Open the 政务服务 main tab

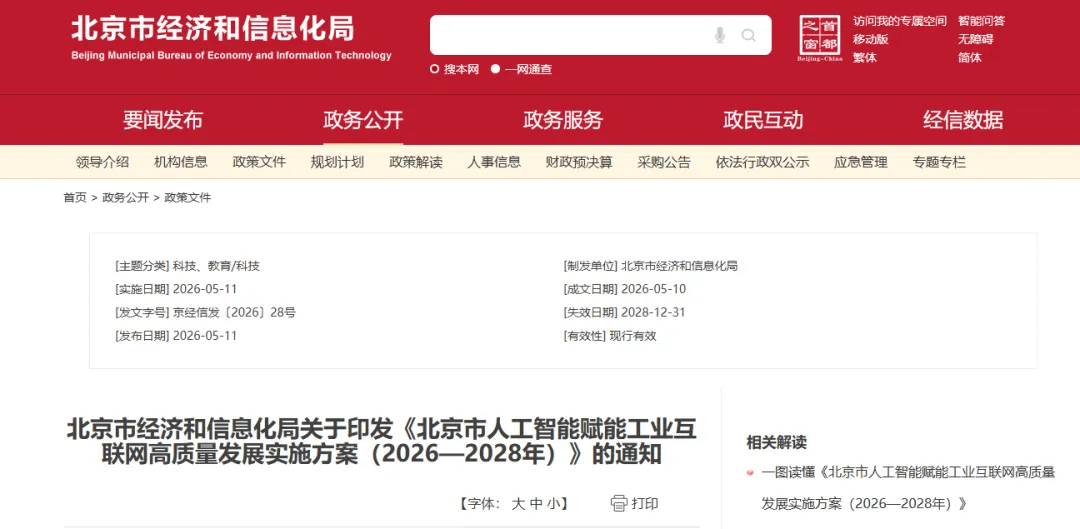click(563, 120)
